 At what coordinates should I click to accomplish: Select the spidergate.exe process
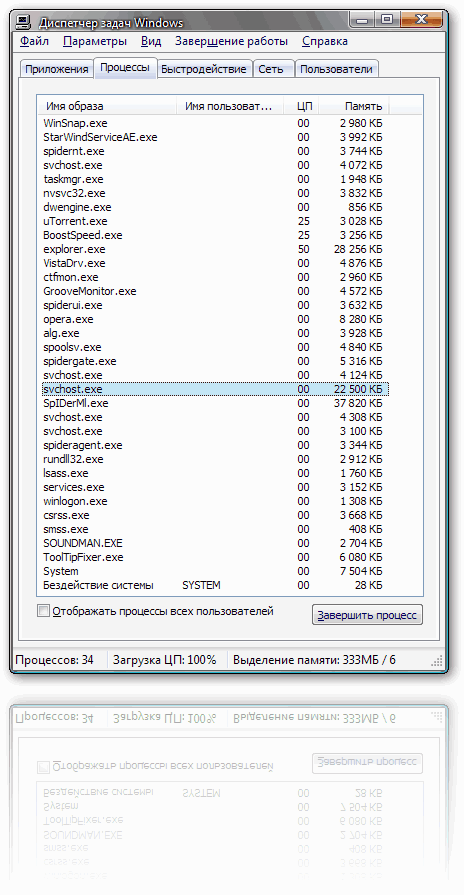pos(216,361)
